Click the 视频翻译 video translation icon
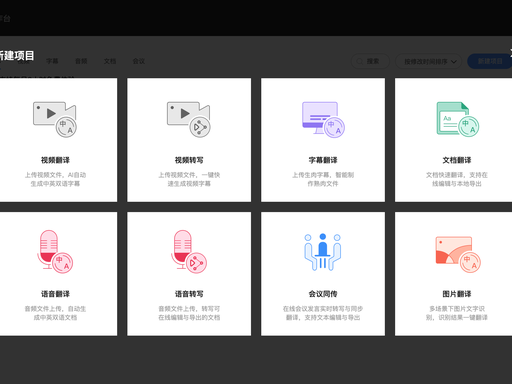This screenshot has width=512, height=384. tap(55, 119)
